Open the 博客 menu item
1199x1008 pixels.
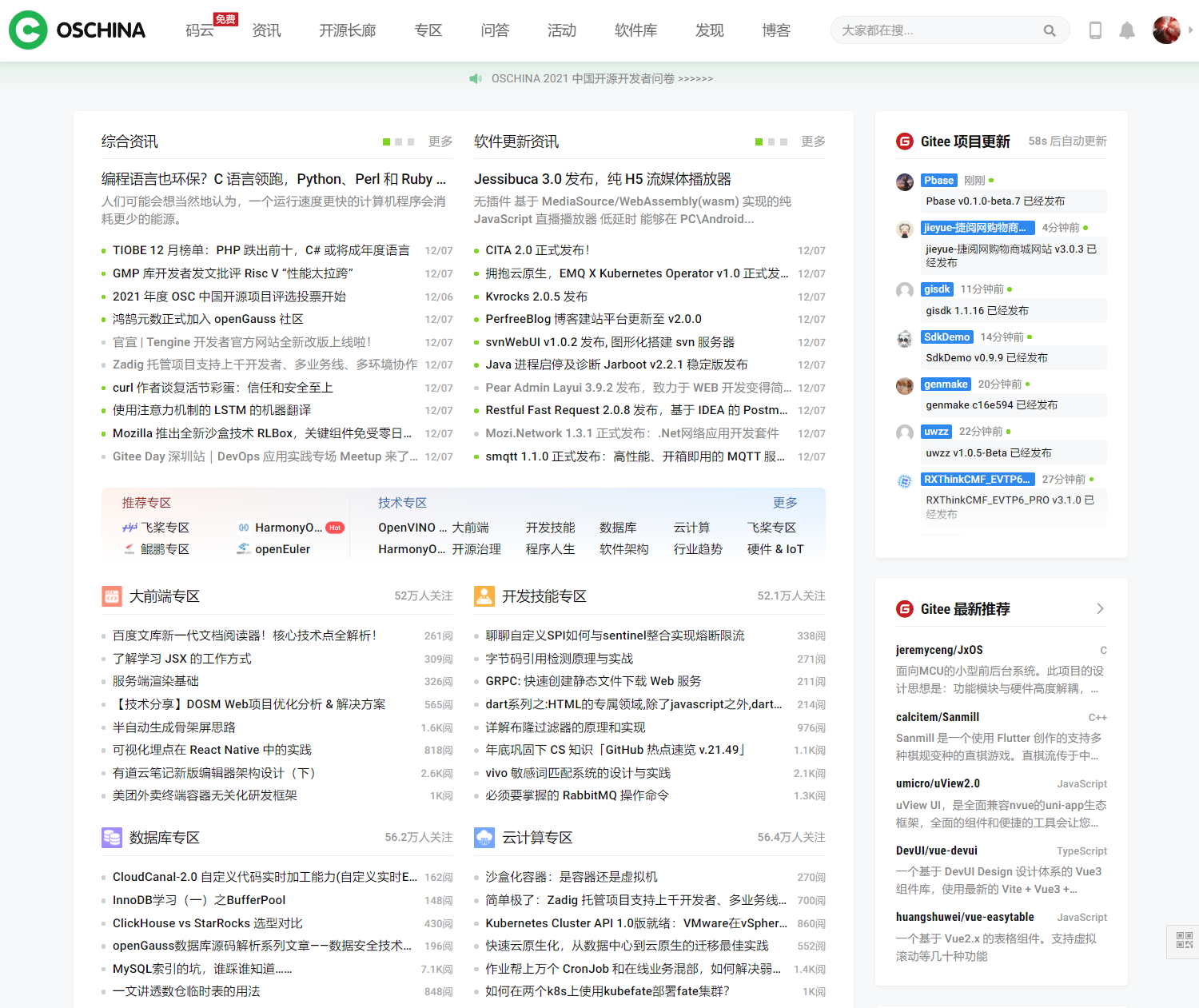tap(776, 30)
